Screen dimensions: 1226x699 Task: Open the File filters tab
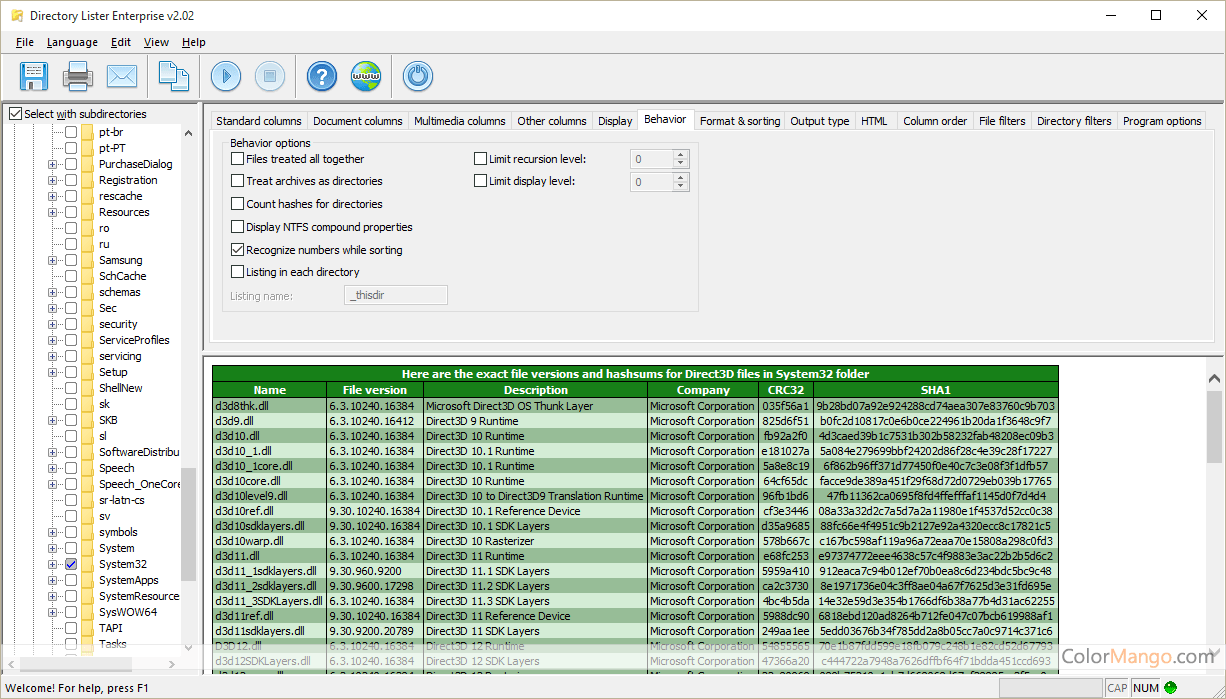(1001, 121)
